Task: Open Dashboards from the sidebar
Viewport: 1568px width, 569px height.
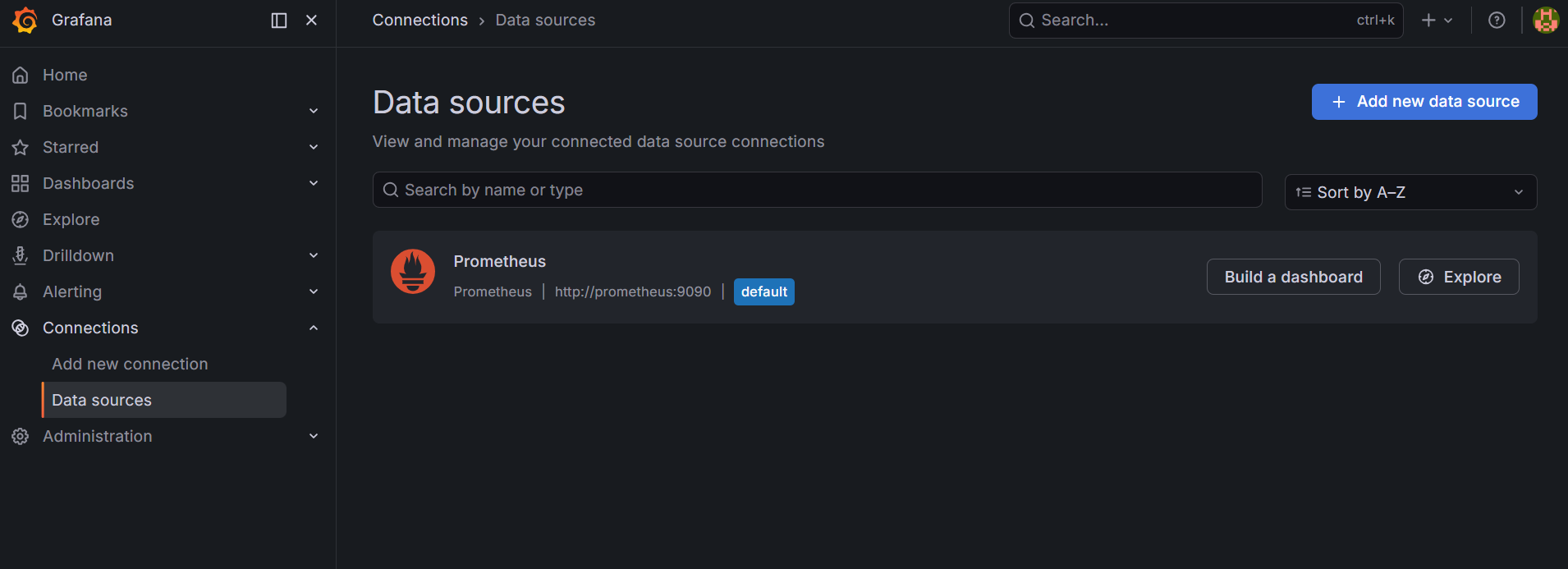Action: click(x=88, y=183)
